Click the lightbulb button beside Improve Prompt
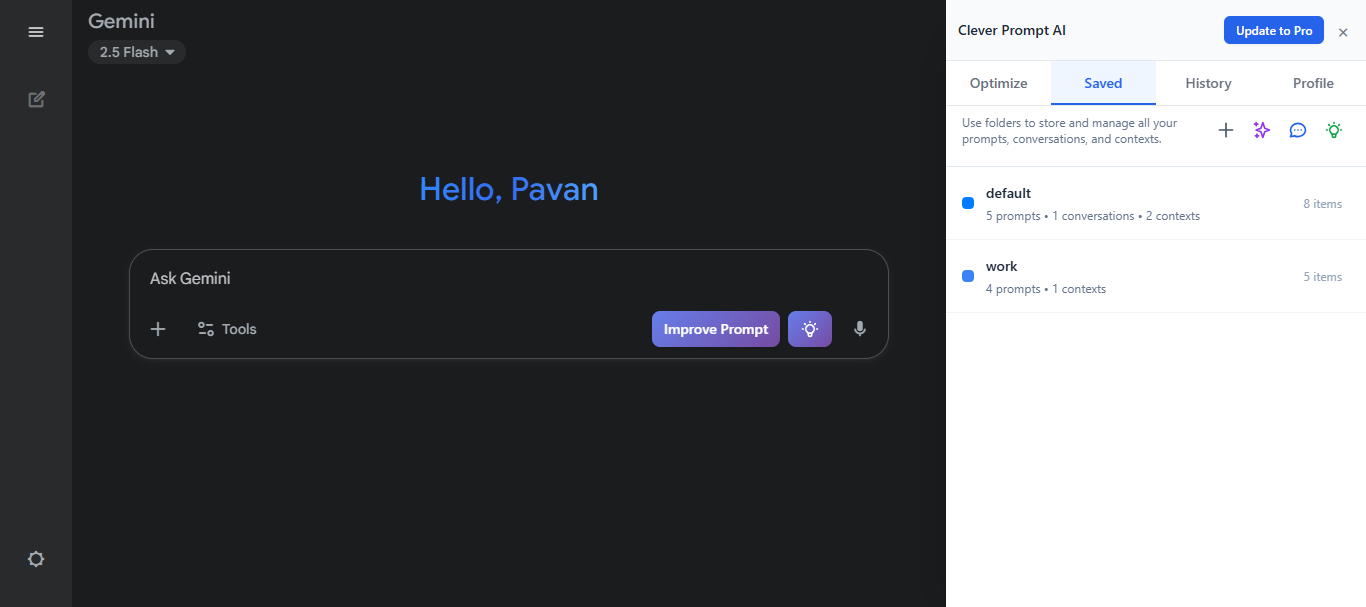Screen dimensions: 1366x607 click(x=810, y=329)
